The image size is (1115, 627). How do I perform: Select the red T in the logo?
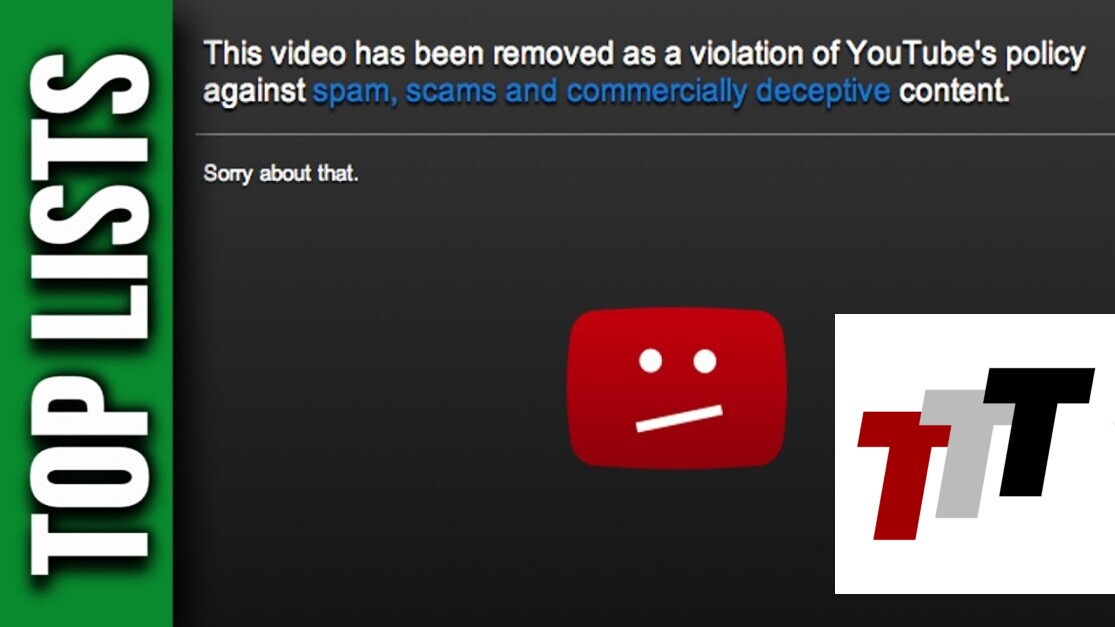point(900,475)
